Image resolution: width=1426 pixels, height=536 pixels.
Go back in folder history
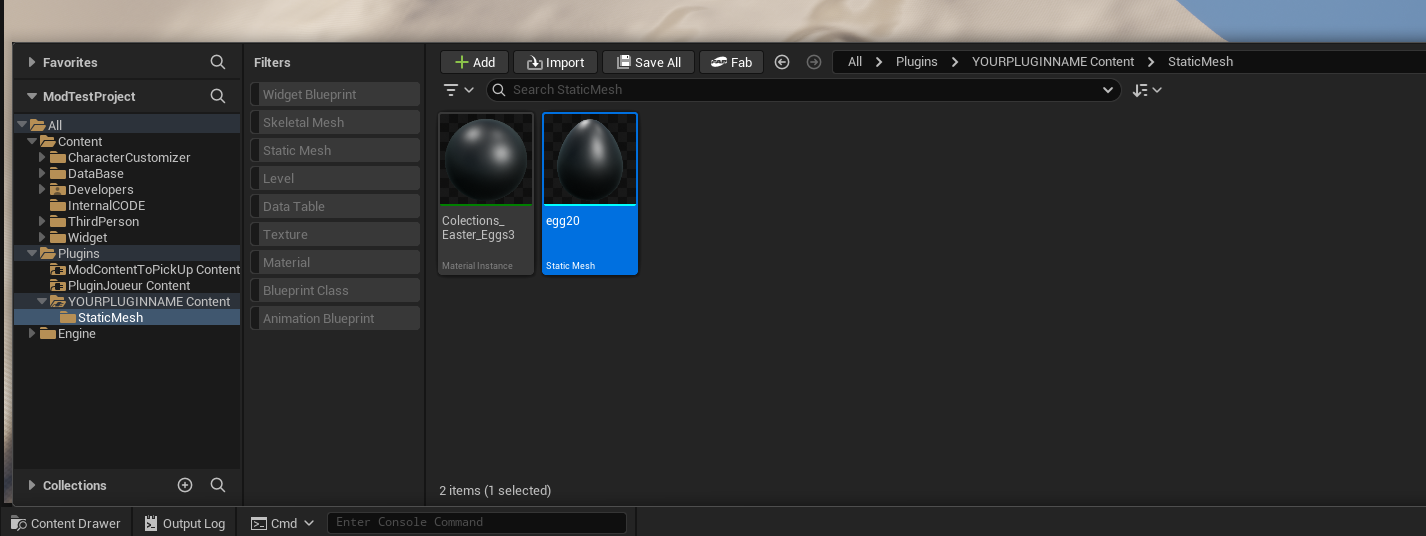782,62
